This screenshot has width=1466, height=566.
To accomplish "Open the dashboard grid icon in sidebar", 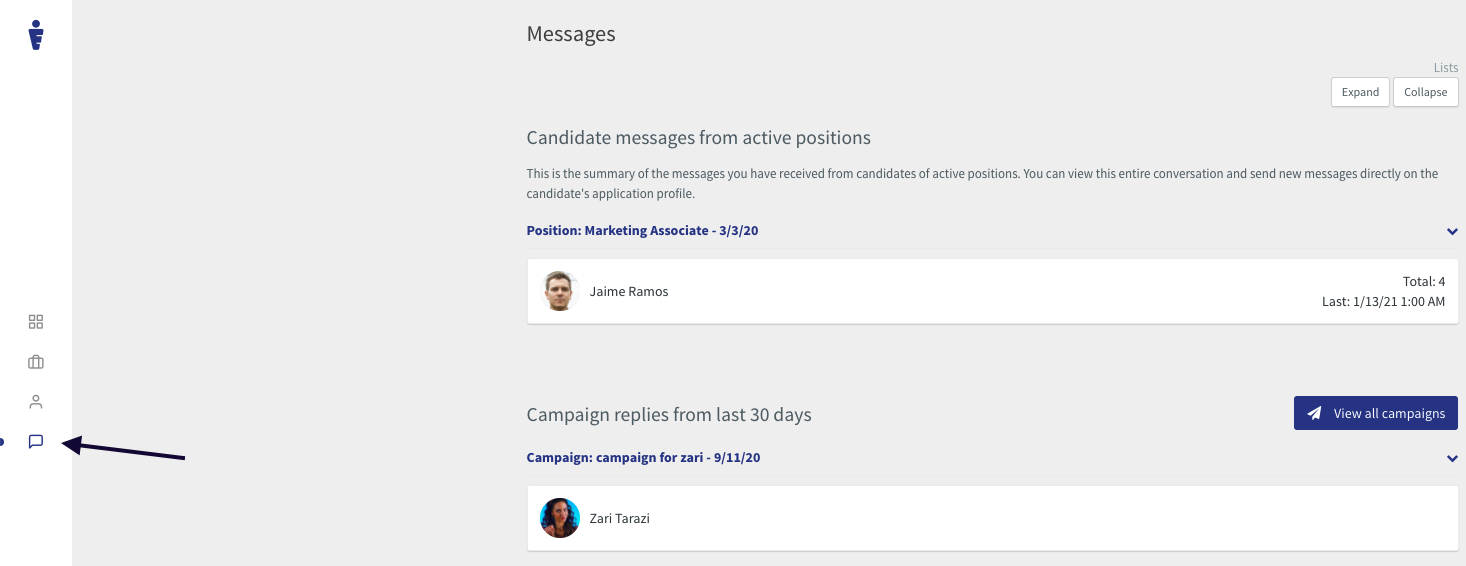I will pyautogui.click(x=36, y=322).
